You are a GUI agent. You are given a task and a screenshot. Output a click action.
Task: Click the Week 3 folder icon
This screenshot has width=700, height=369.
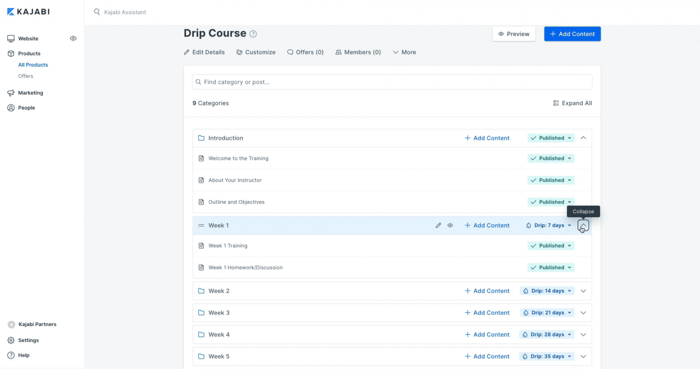201,313
